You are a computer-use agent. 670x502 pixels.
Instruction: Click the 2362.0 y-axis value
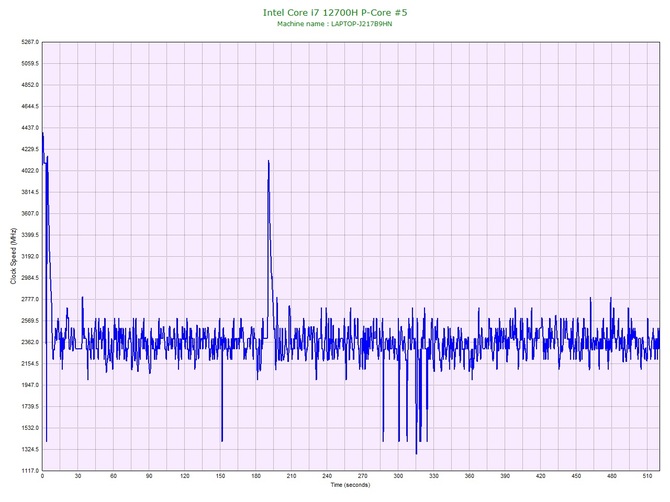pyautogui.click(x=30, y=342)
